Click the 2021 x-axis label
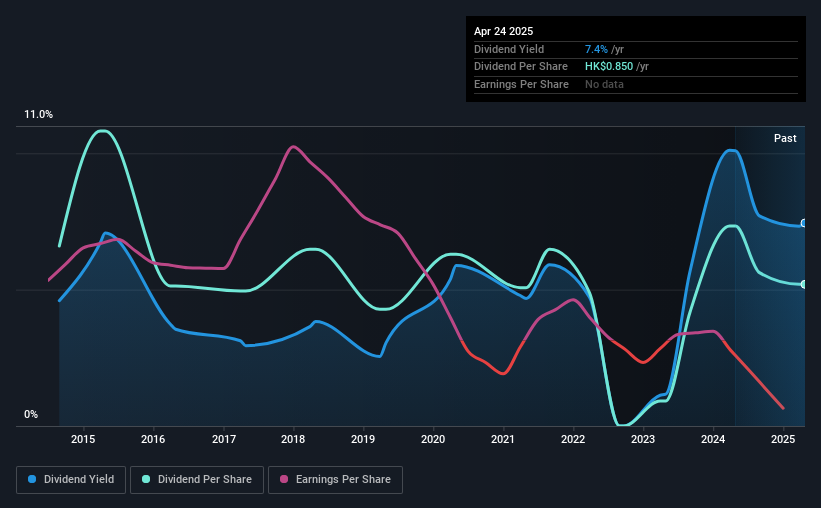821x508 pixels. (503, 439)
